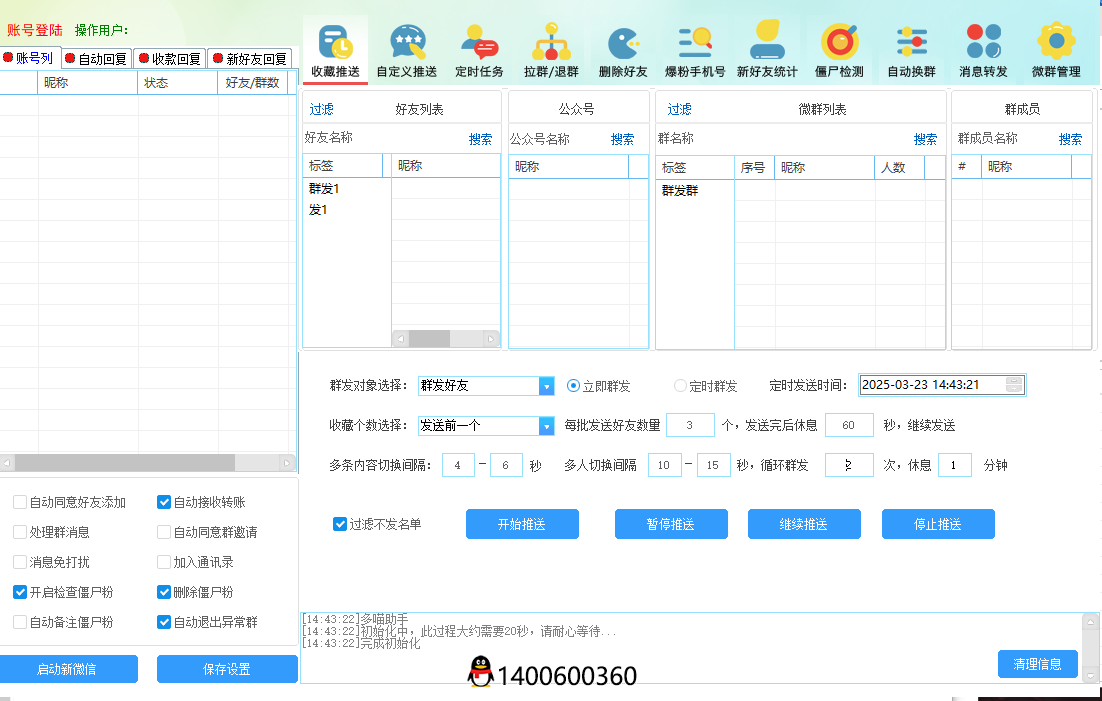
Task: Click friend list horizontal scrollbar thumb
Action: pyautogui.click(x=429, y=338)
